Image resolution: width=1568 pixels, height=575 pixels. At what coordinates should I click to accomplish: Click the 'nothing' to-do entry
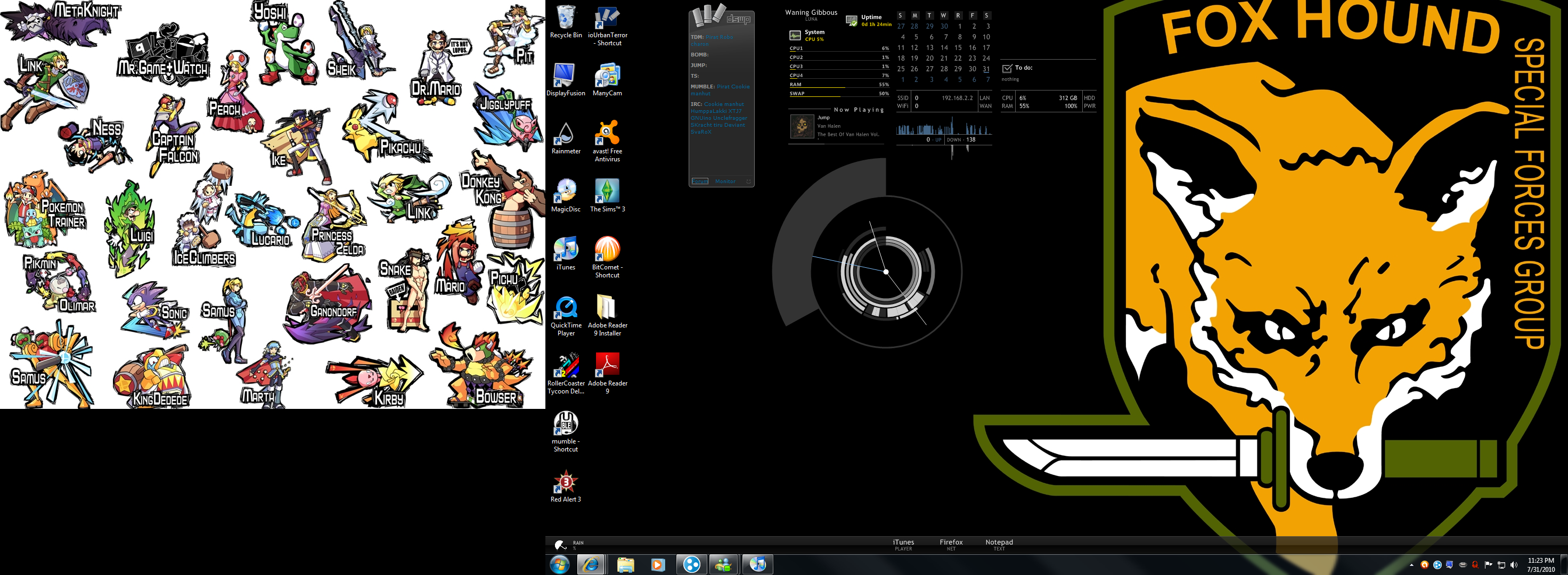pos(1010,79)
